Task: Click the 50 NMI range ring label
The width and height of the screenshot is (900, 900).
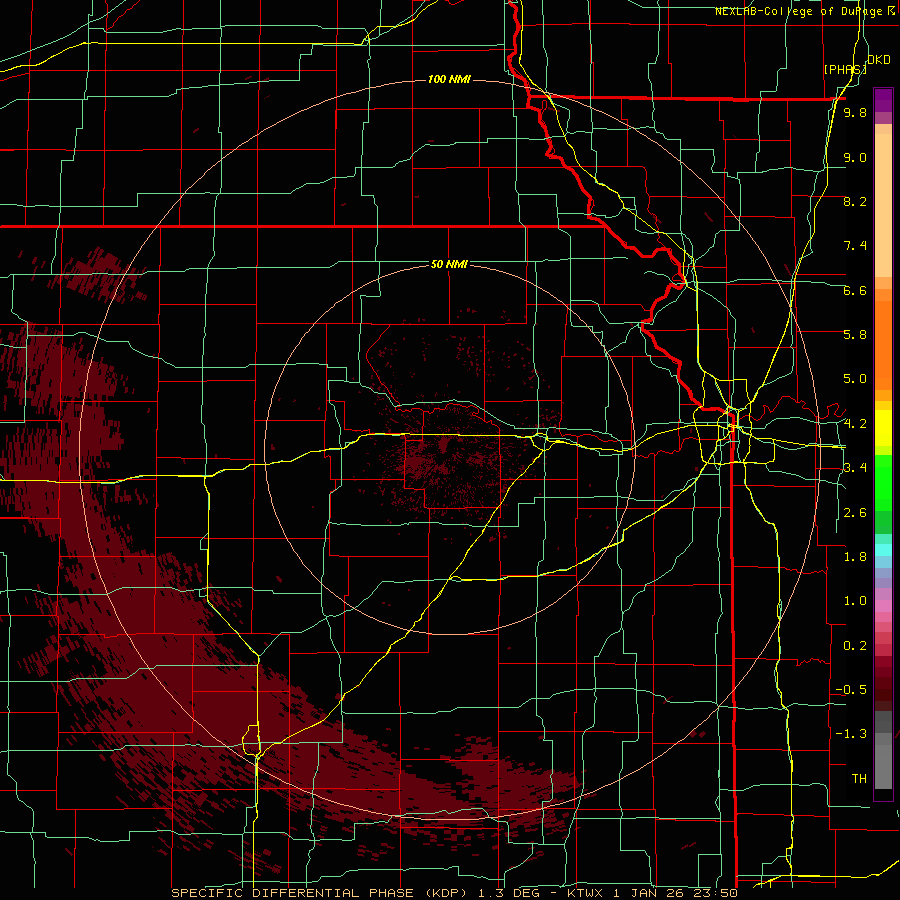Action: (x=449, y=264)
